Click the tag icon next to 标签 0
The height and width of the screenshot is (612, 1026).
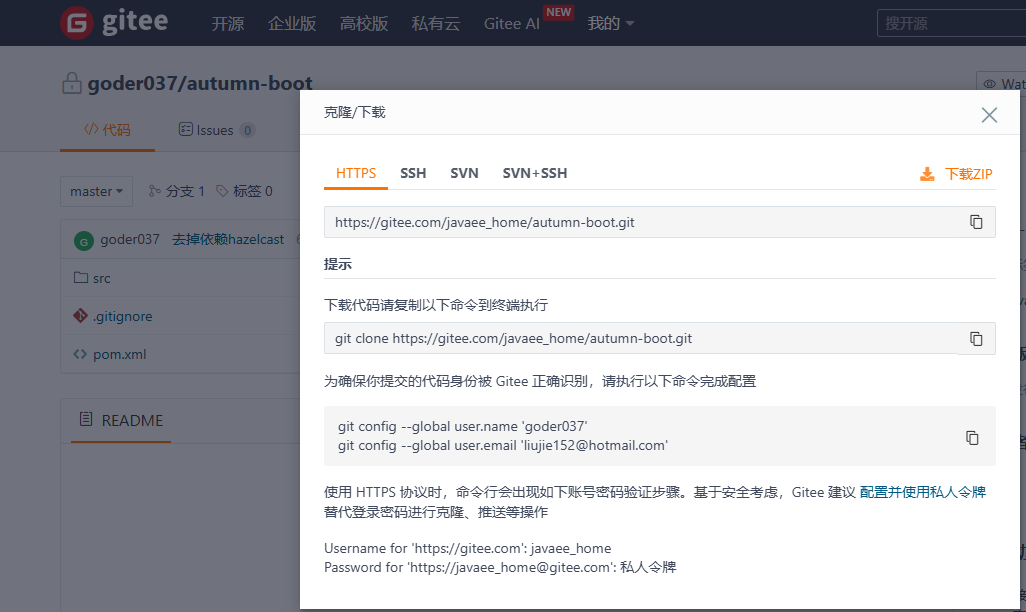(222, 191)
